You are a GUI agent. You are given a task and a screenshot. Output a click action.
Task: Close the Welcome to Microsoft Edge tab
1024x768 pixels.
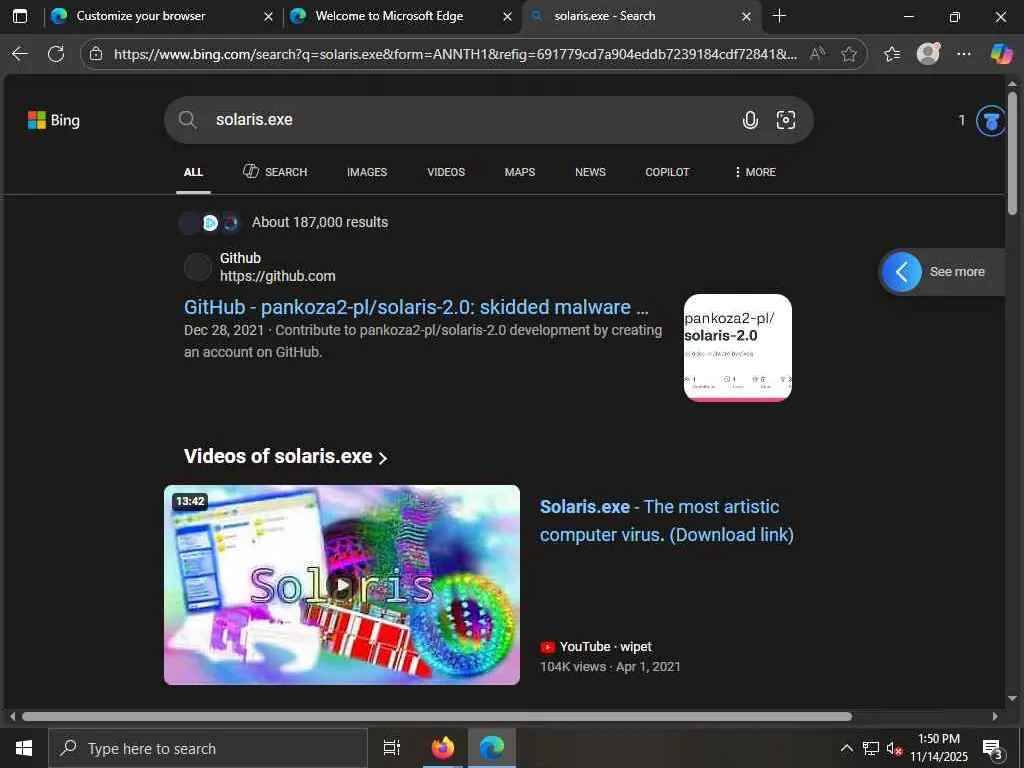[507, 17]
